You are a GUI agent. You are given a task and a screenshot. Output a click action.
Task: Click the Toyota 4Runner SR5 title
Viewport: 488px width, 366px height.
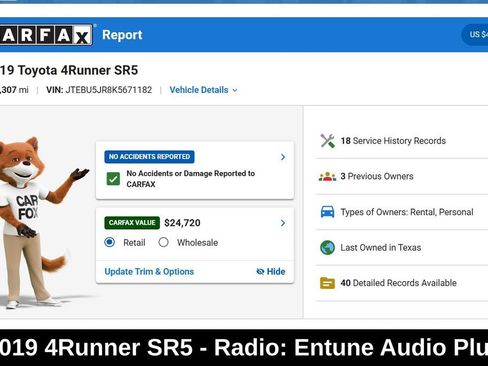click(x=69, y=70)
